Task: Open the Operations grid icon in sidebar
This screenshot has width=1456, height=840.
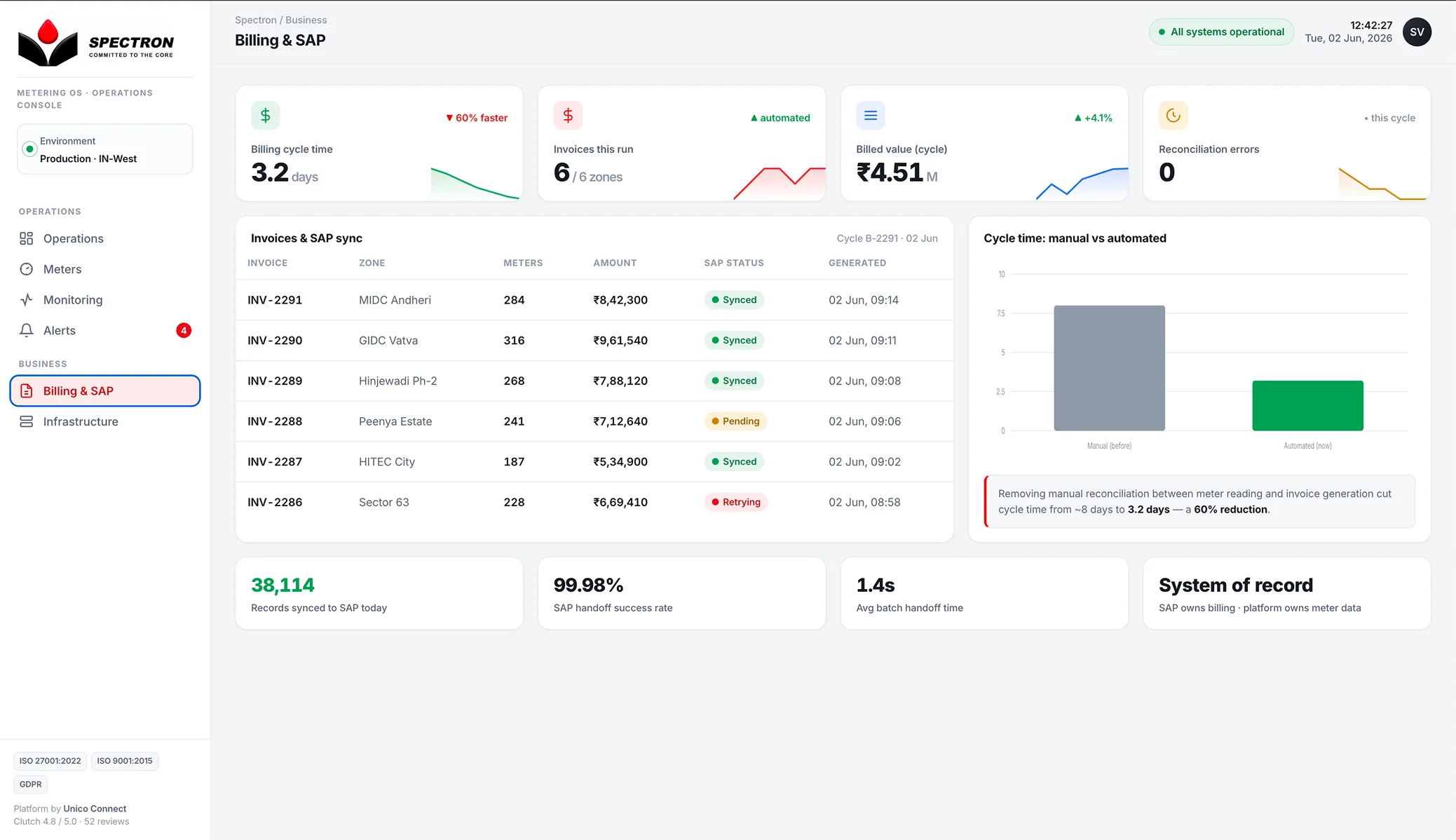Action: tap(27, 238)
